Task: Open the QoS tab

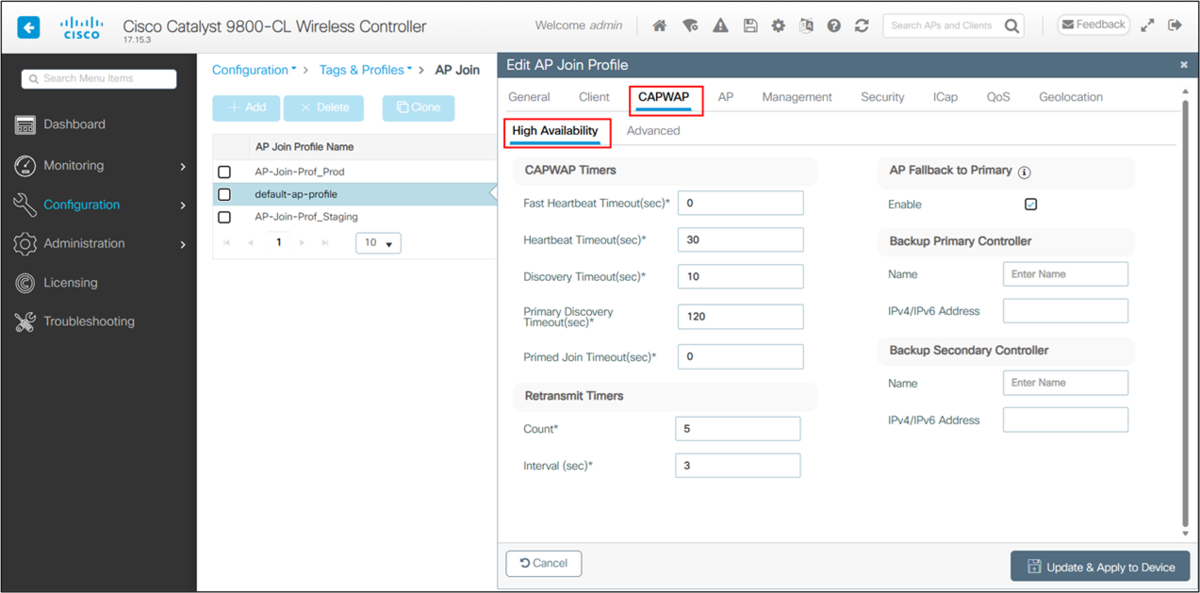Action: click(998, 97)
